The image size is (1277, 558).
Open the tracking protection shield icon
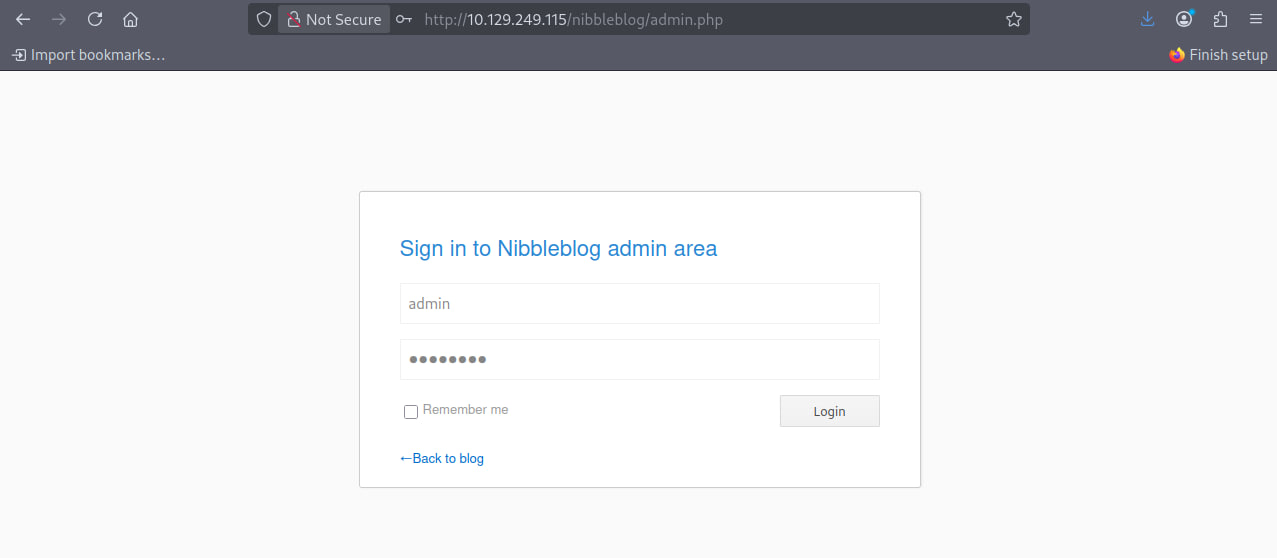click(264, 19)
